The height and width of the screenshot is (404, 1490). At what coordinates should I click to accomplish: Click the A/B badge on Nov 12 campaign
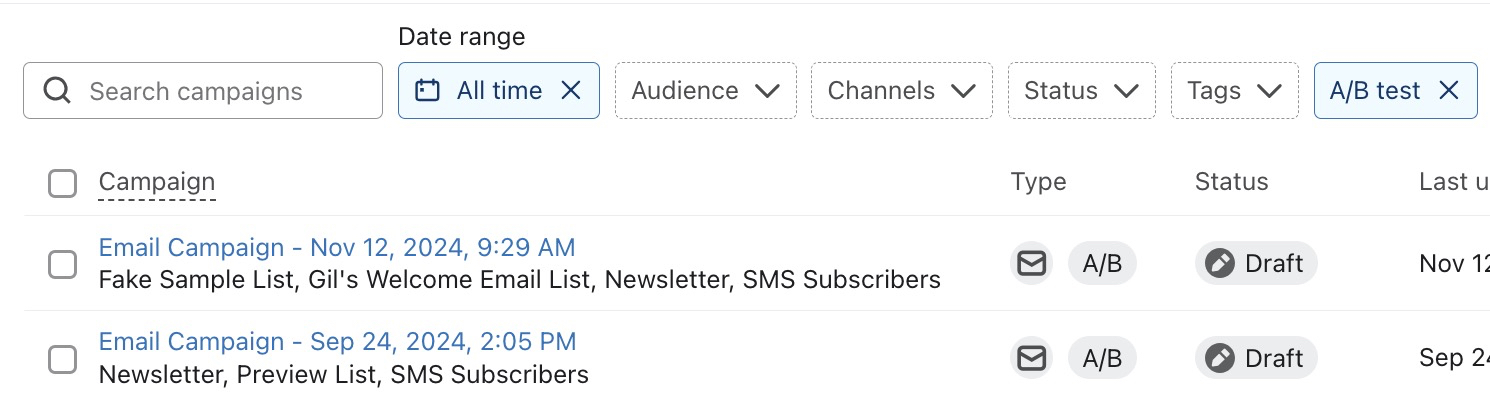click(1102, 263)
